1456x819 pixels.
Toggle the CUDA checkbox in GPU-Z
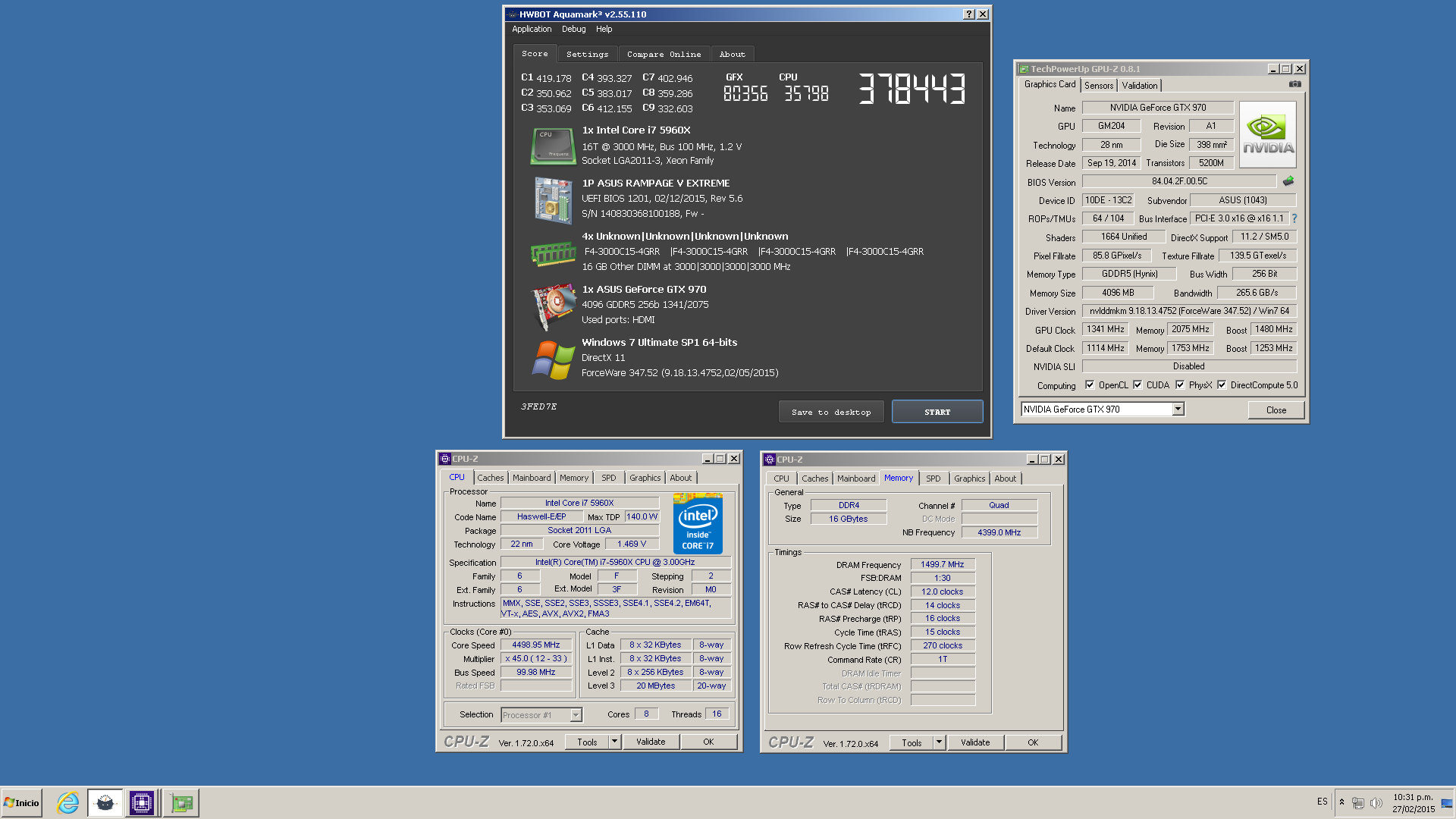1137,385
